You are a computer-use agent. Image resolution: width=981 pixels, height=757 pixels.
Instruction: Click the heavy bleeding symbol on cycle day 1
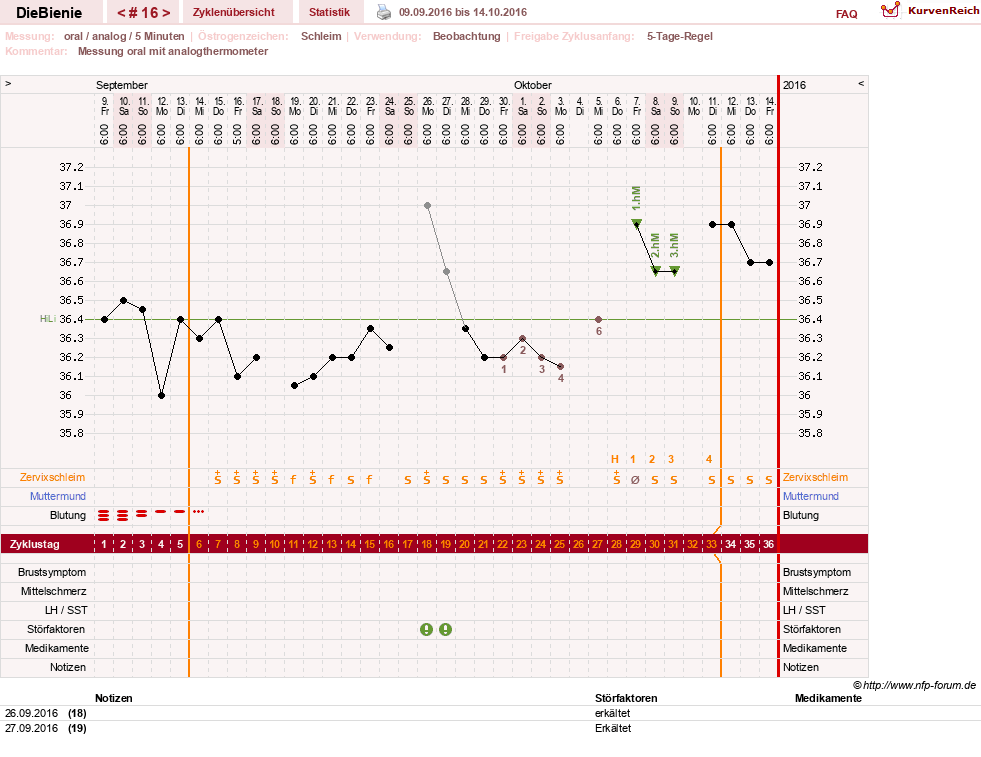(x=104, y=516)
